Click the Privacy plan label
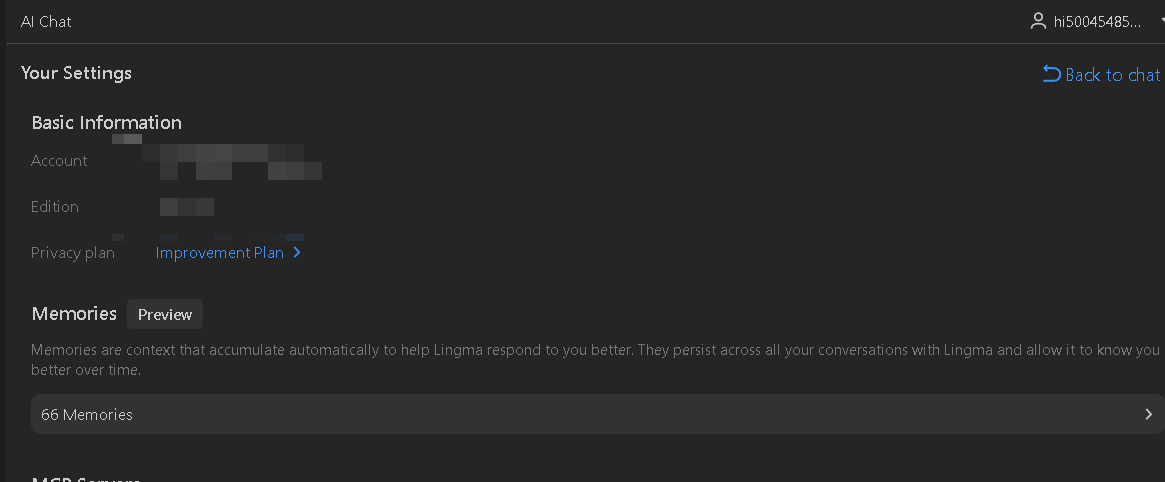The width and height of the screenshot is (1165, 482). point(73,253)
